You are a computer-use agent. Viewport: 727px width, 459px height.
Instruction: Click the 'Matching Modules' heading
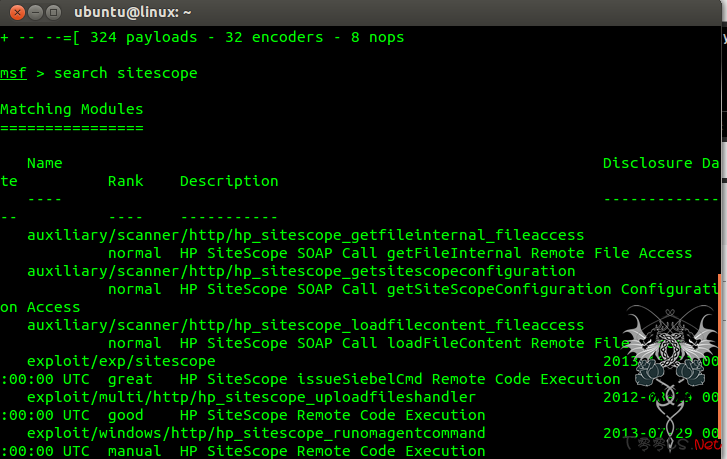point(72,109)
